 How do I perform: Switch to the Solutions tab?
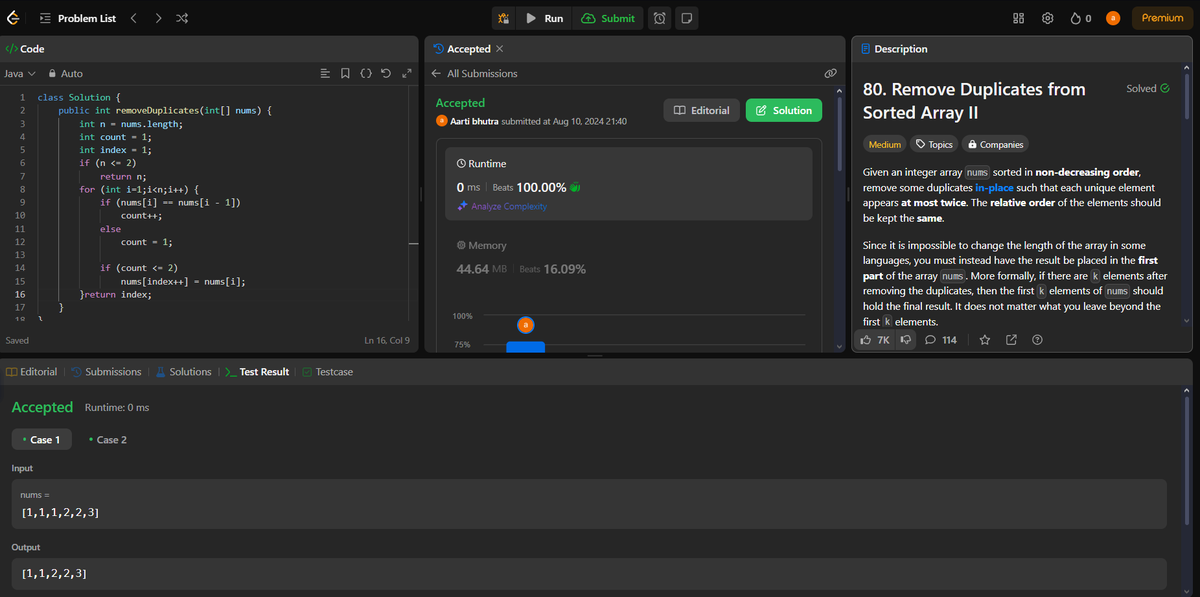tap(183, 371)
